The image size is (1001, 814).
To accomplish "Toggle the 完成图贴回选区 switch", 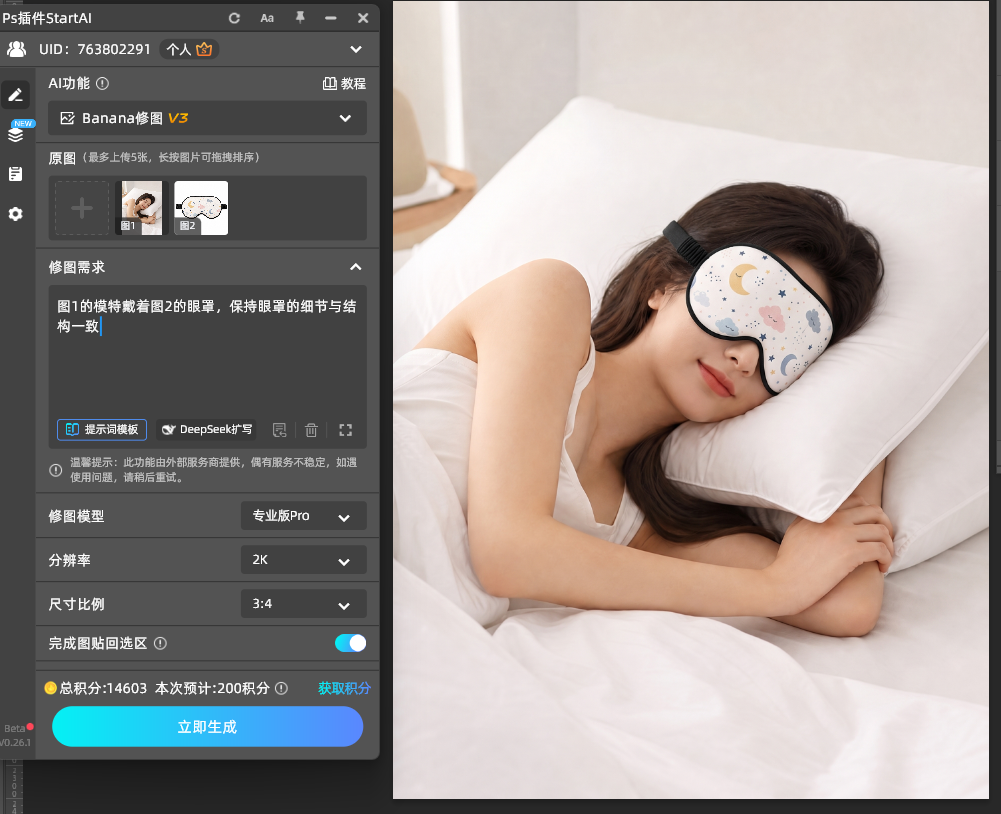I will click(x=350, y=643).
